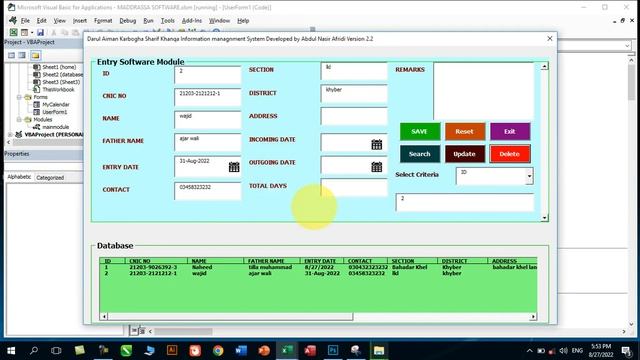Viewport: 640px width, 360px height.
Task: Click the REMARKS text area
Action: click(x=484, y=91)
